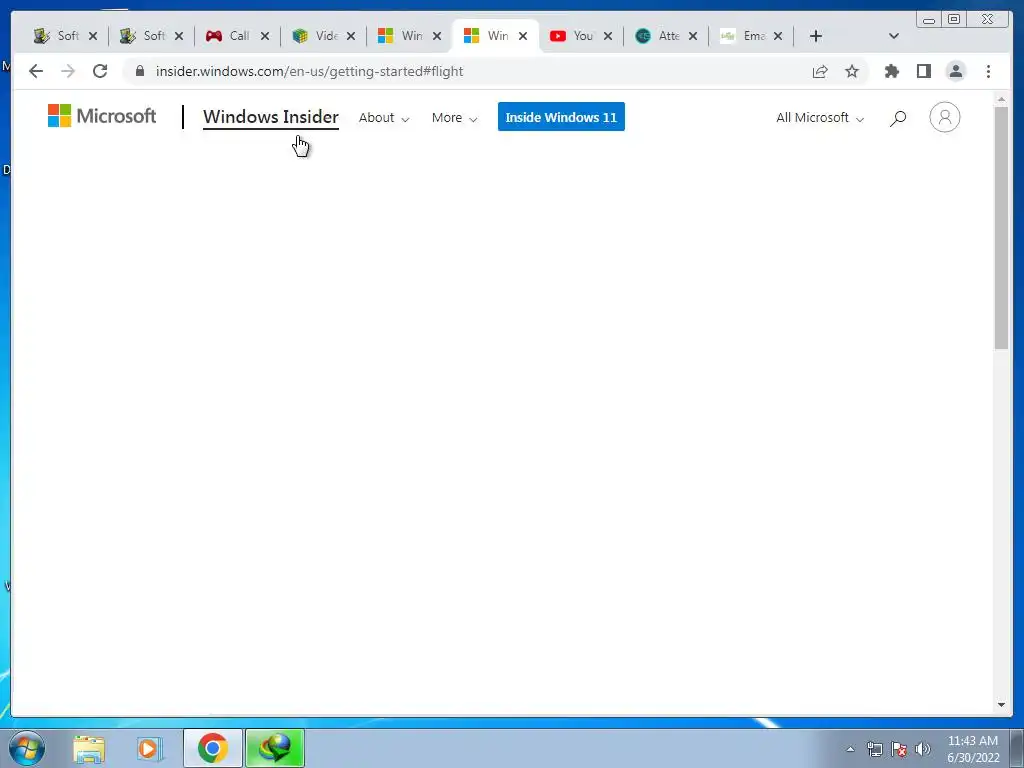
Task: Click the Windows Insider link
Action: click(x=270, y=117)
